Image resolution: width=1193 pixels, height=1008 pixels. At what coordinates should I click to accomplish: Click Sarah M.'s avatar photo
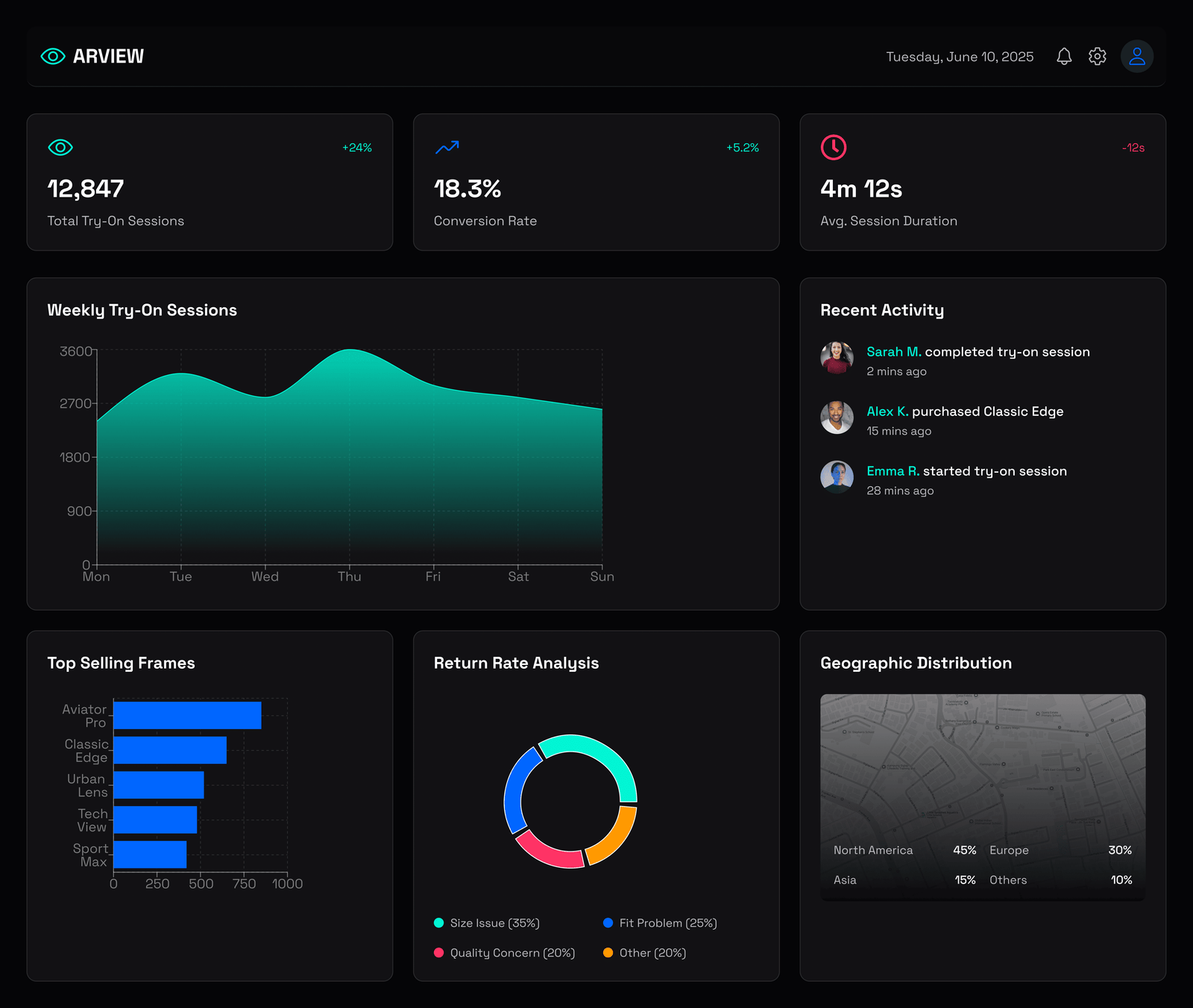[x=837, y=358]
